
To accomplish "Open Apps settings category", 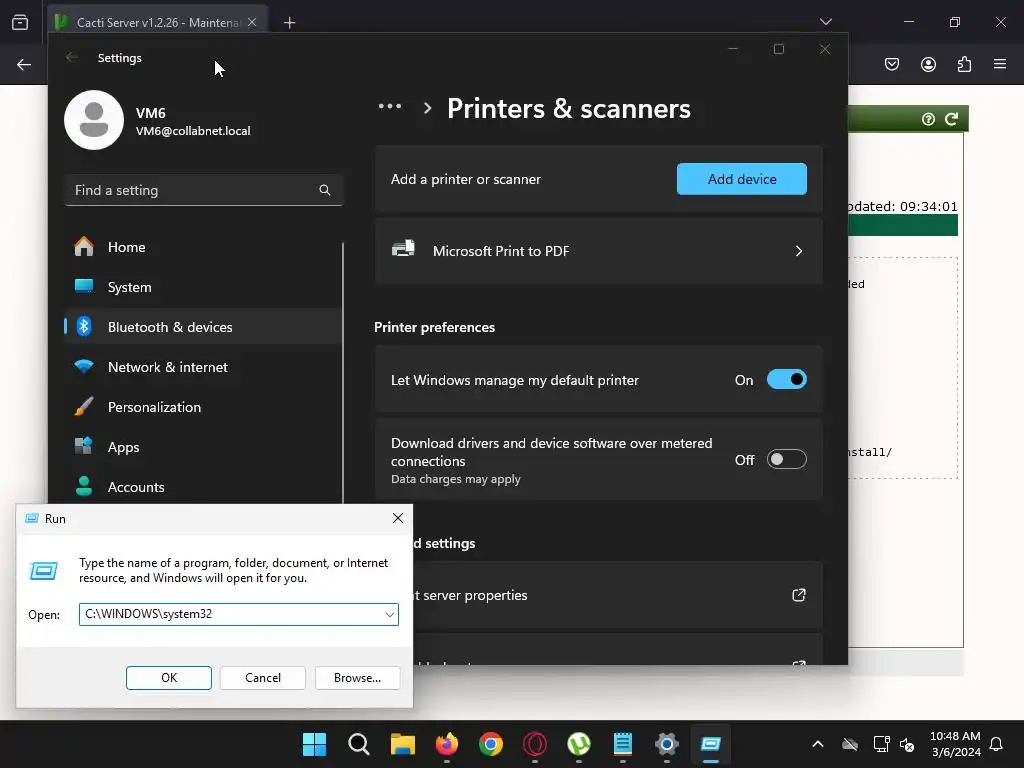I will point(202,447).
